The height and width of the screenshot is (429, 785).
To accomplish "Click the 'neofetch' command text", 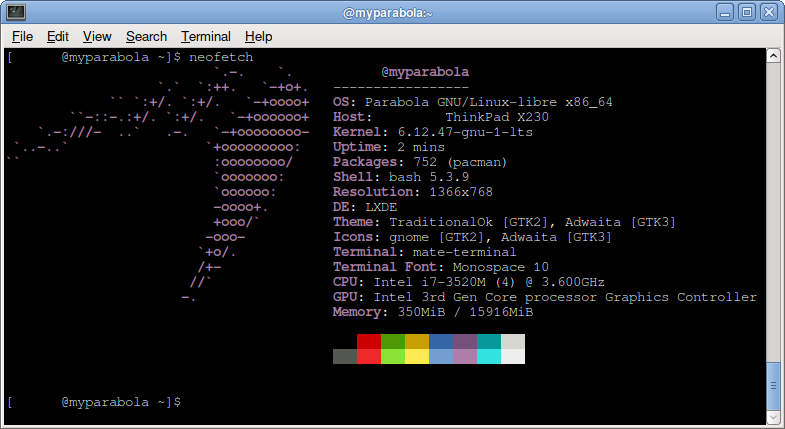I will (x=221, y=57).
